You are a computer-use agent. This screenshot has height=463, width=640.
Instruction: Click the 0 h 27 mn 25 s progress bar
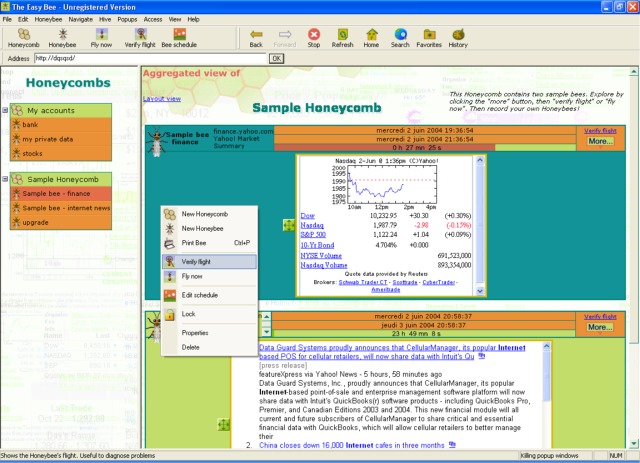425,147
